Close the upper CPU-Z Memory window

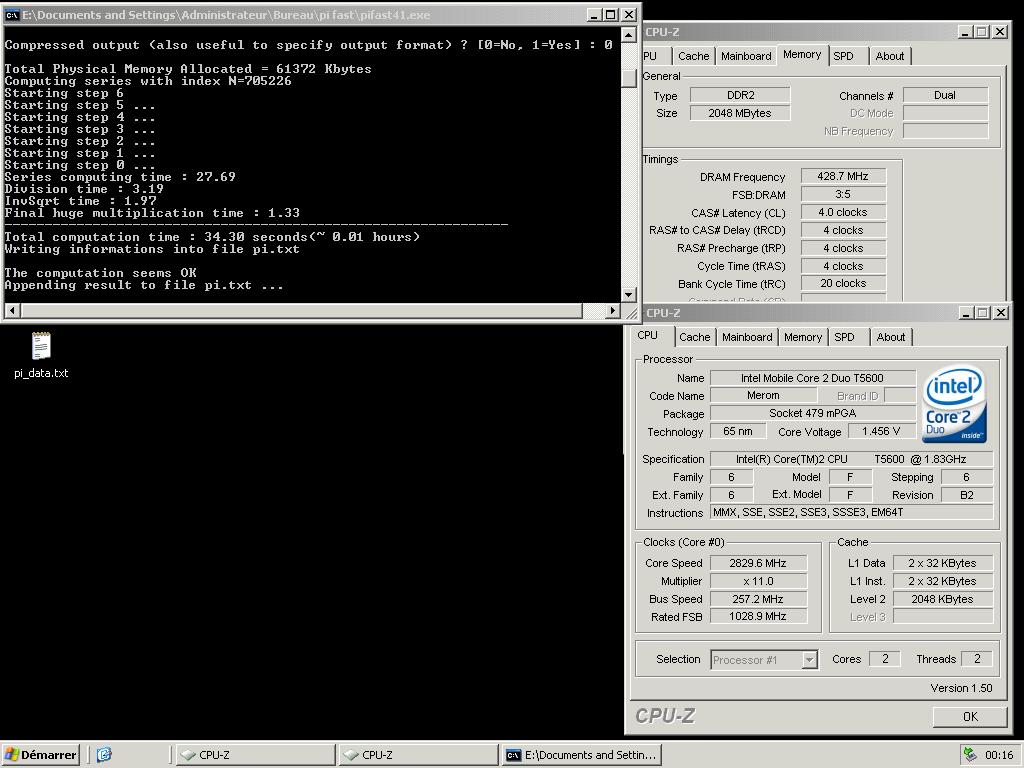[x=999, y=31]
